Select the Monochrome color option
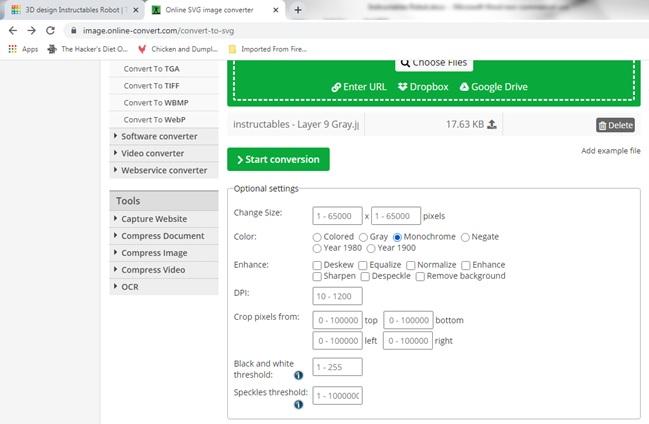 point(397,237)
